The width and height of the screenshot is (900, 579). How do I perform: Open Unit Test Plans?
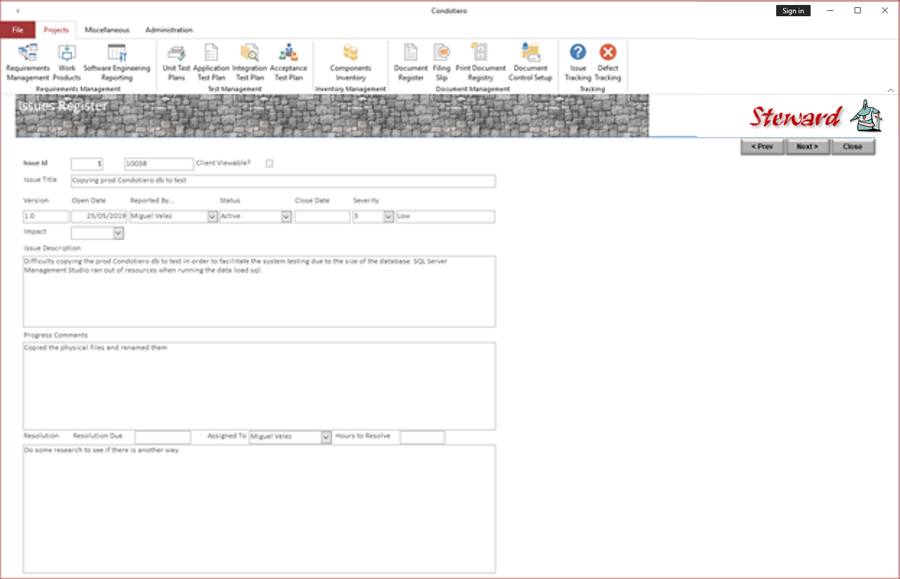point(176,63)
